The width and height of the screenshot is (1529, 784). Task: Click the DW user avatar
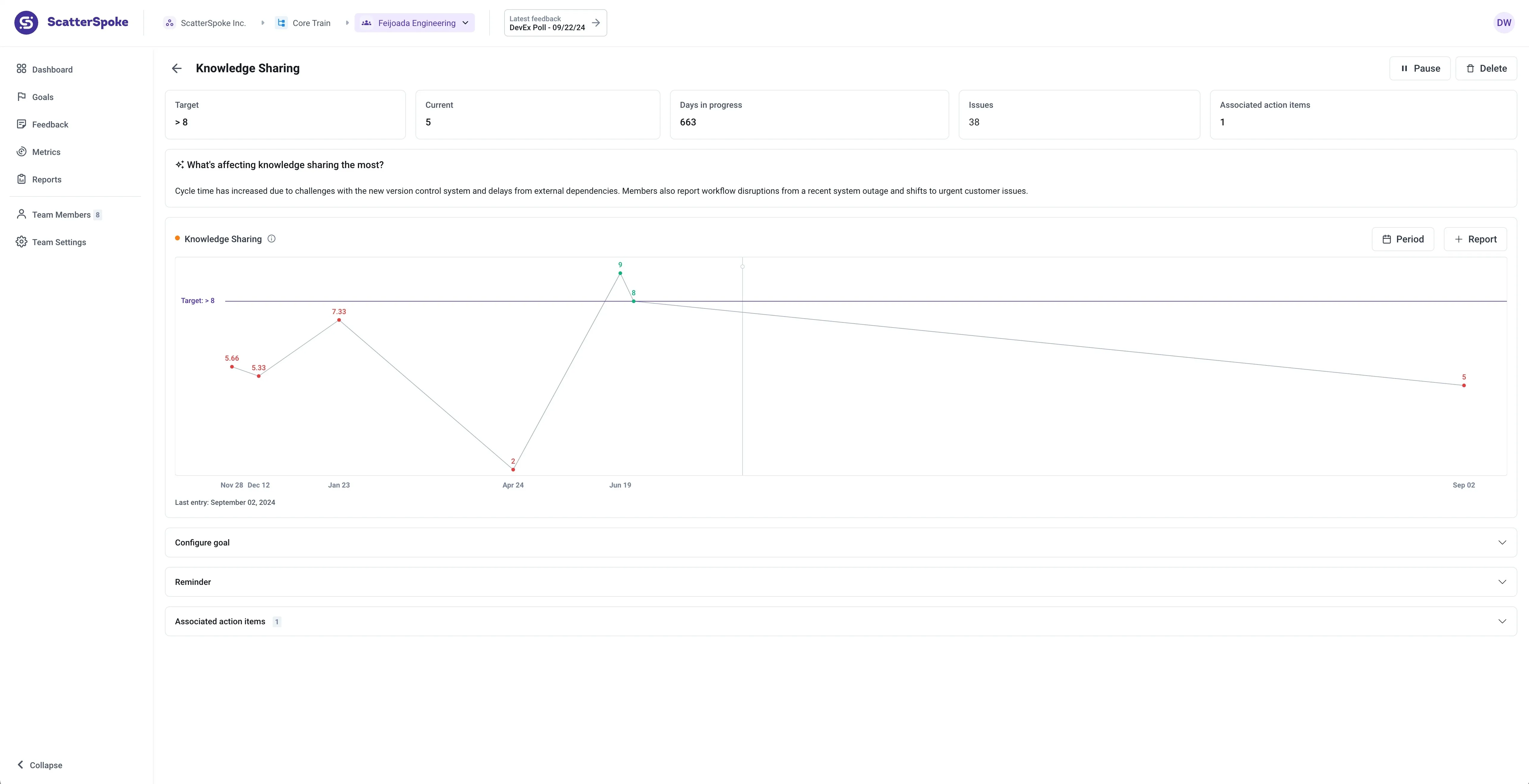click(x=1504, y=23)
